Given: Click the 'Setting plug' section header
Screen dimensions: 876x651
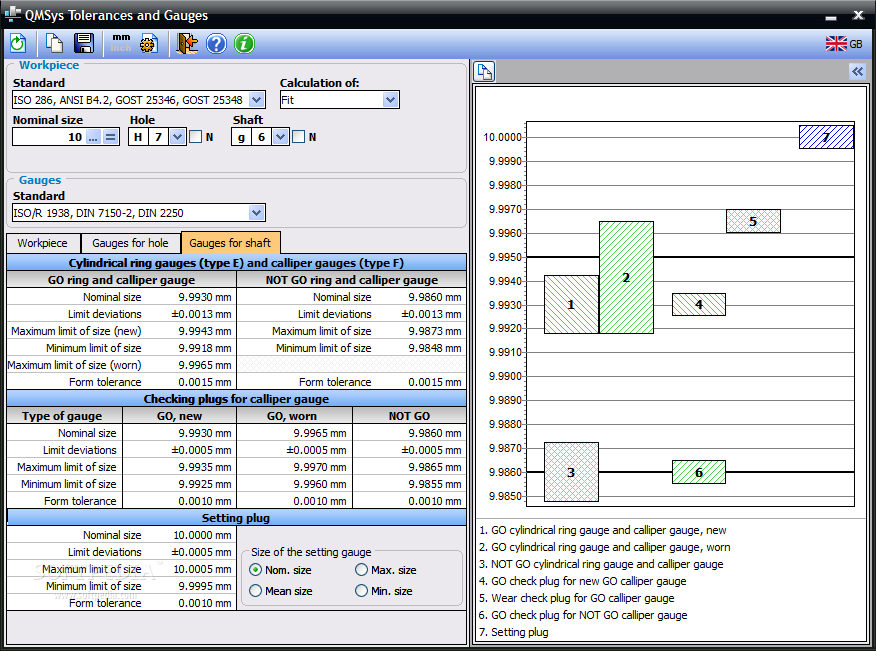Looking at the screenshot, I should coord(236,518).
